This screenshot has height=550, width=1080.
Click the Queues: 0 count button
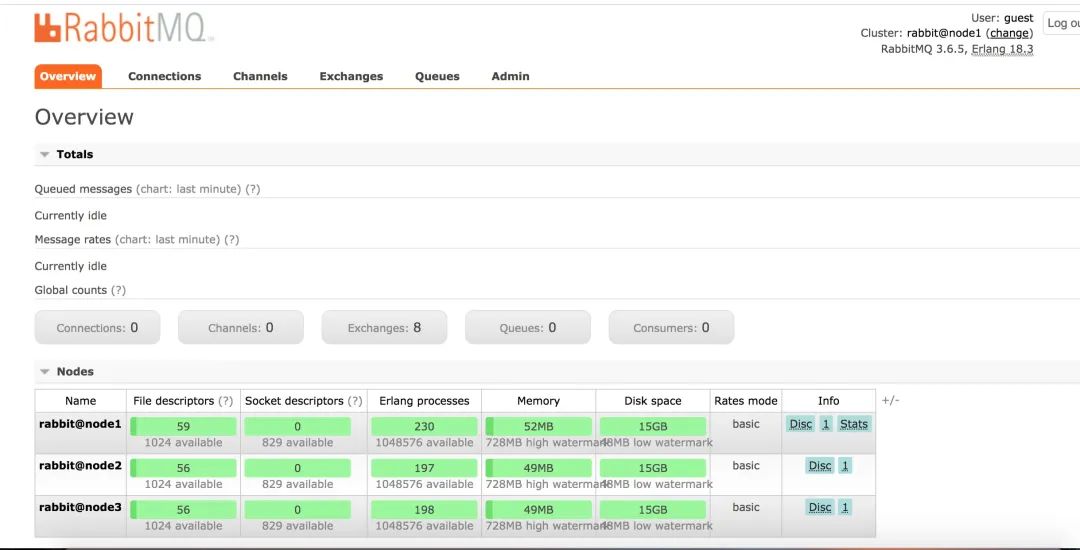528,328
